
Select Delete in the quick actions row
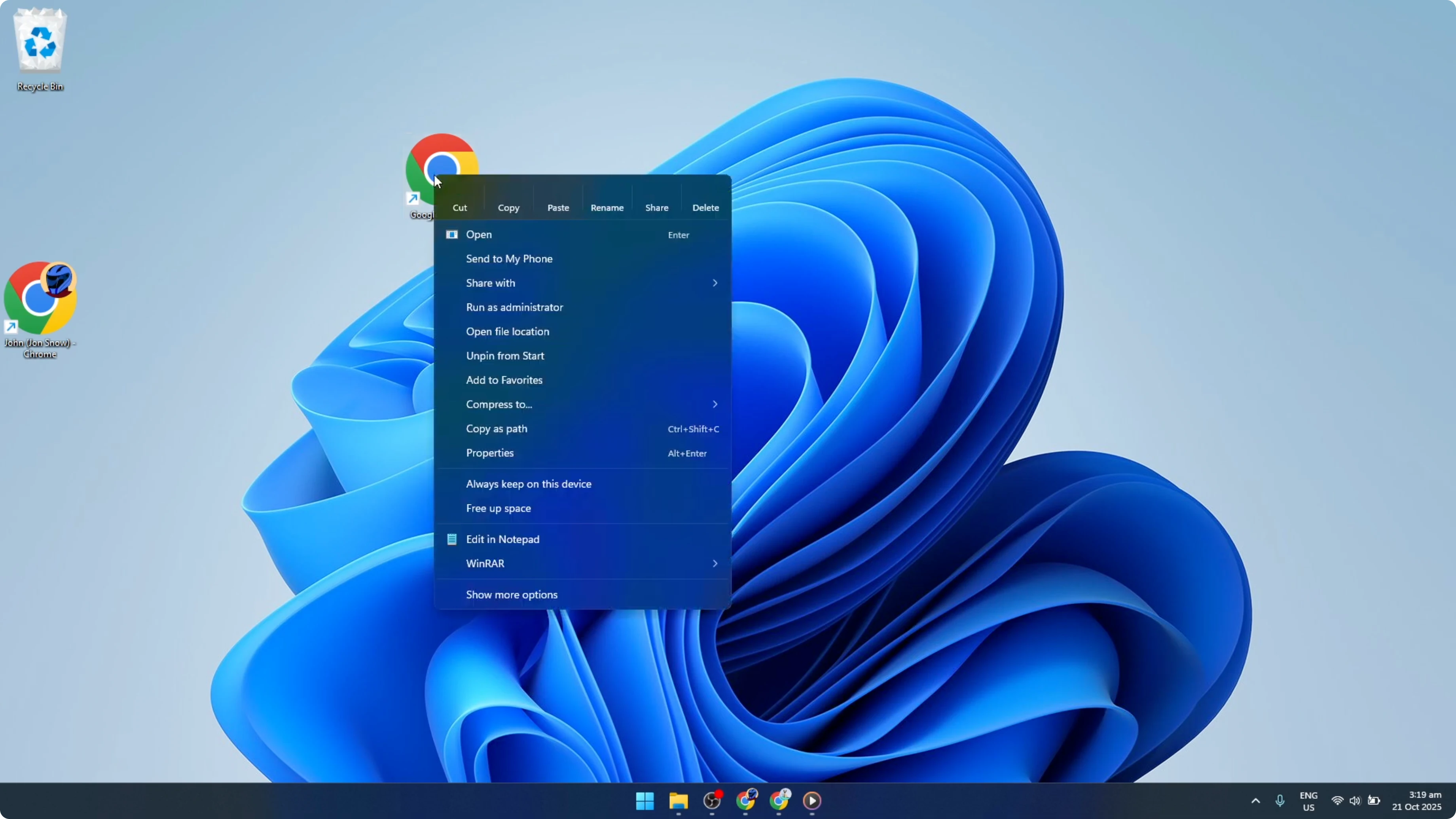[705, 207]
